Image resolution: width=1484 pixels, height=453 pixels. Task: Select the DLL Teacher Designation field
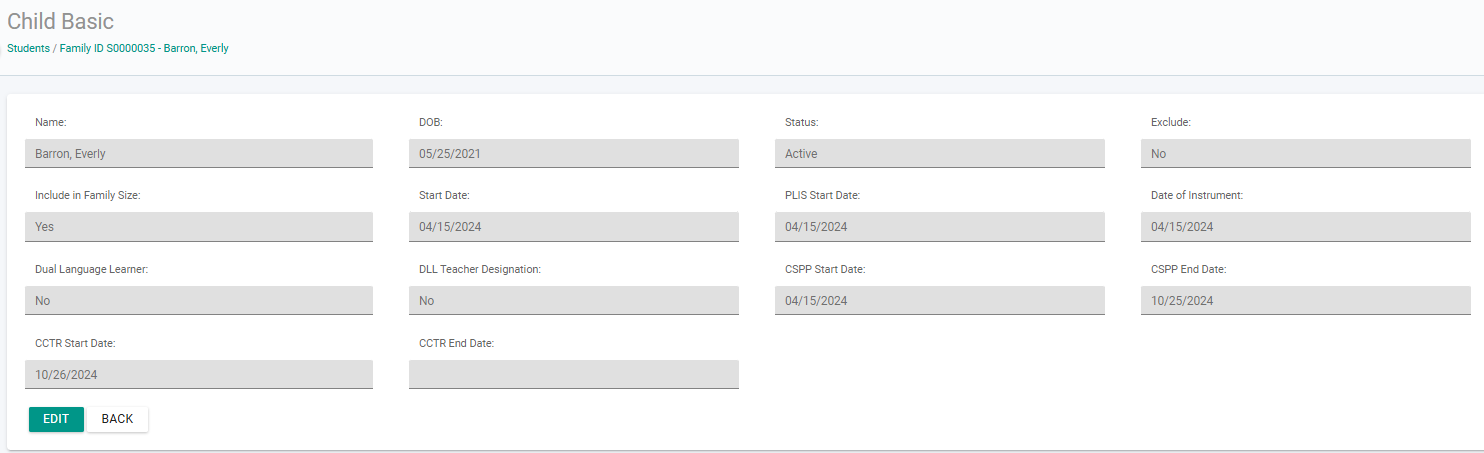tap(574, 301)
